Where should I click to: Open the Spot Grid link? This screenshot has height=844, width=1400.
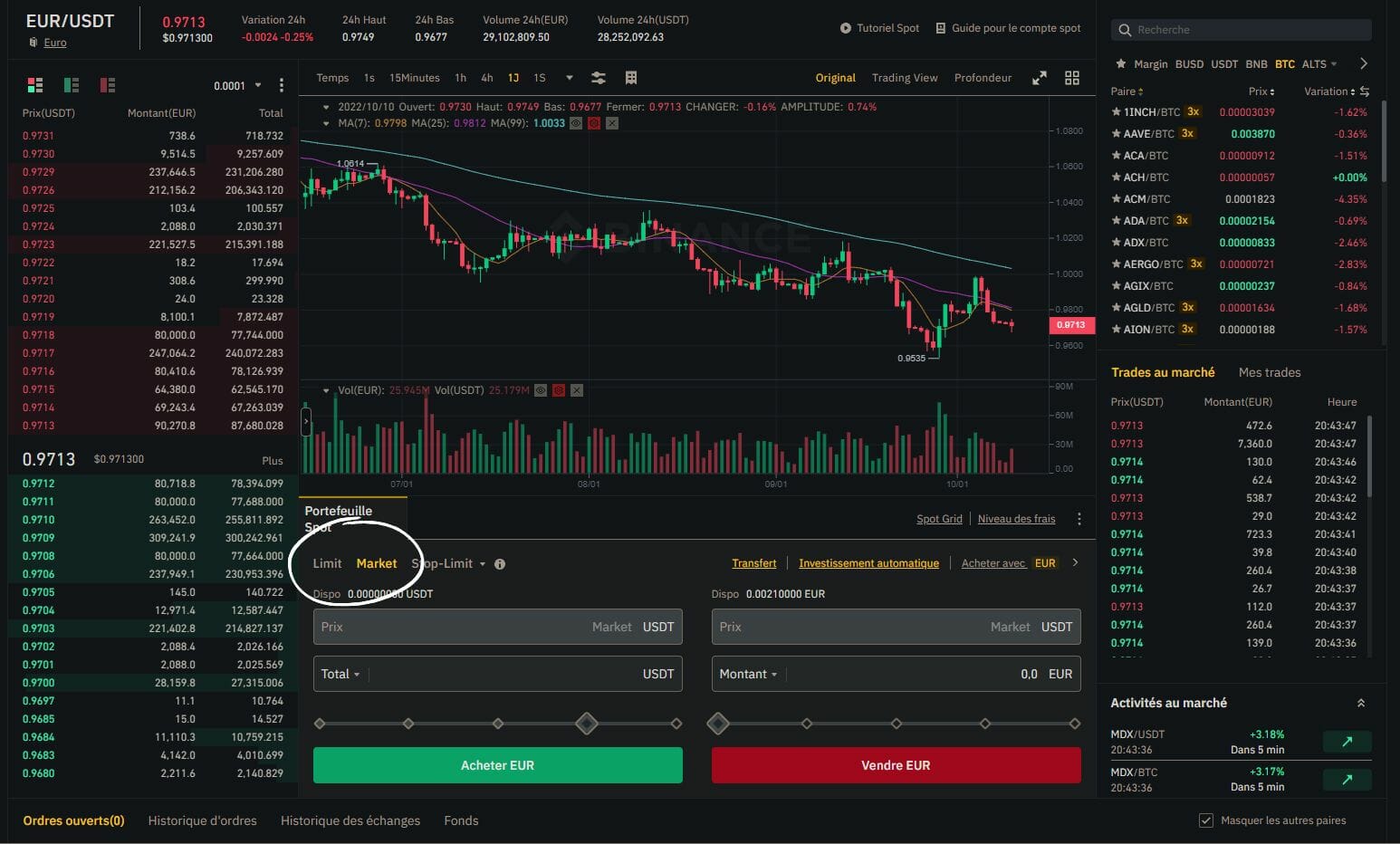tap(939, 519)
